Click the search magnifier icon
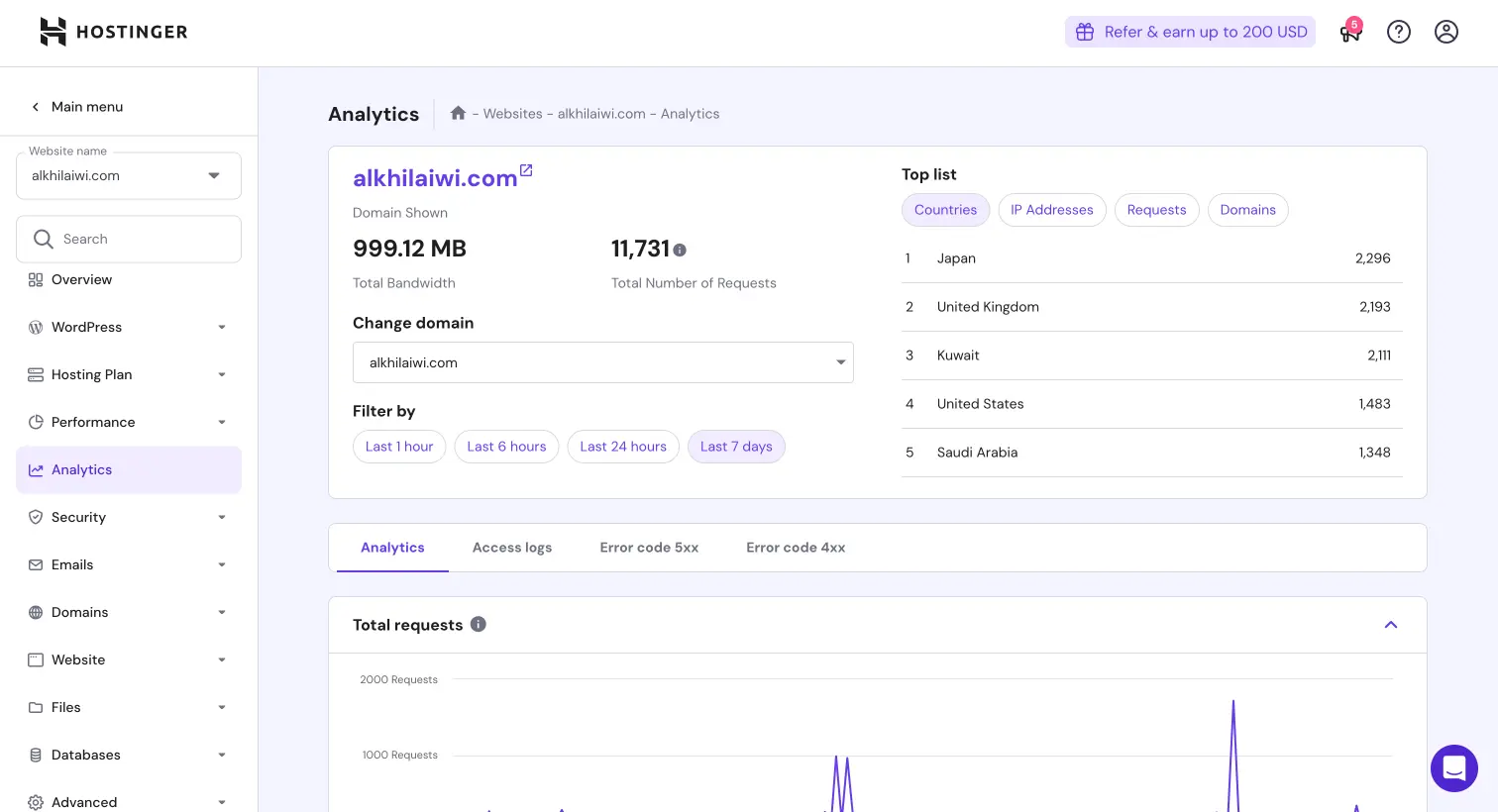This screenshot has height=812, width=1498. point(44,239)
